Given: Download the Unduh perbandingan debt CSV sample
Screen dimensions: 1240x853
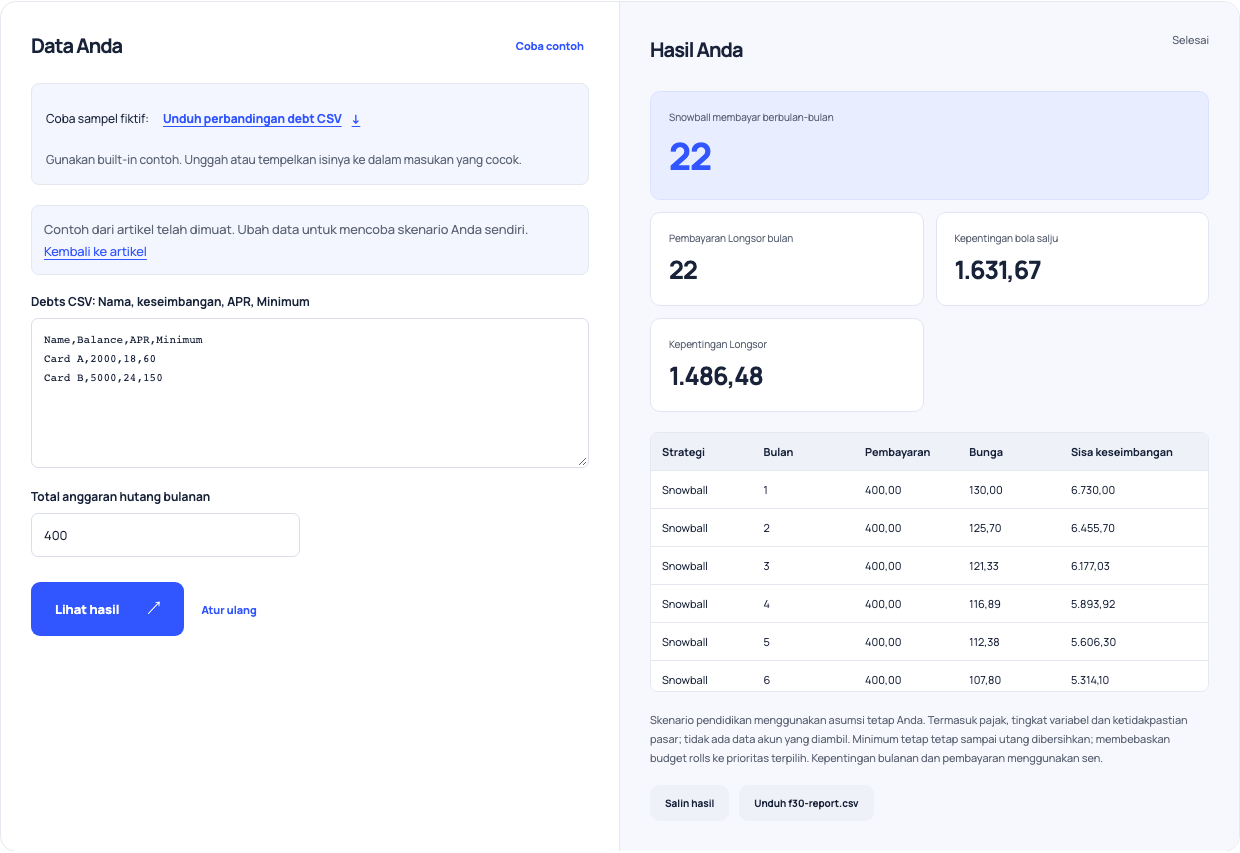Looking at the screenshot, I should pos(261,119).
